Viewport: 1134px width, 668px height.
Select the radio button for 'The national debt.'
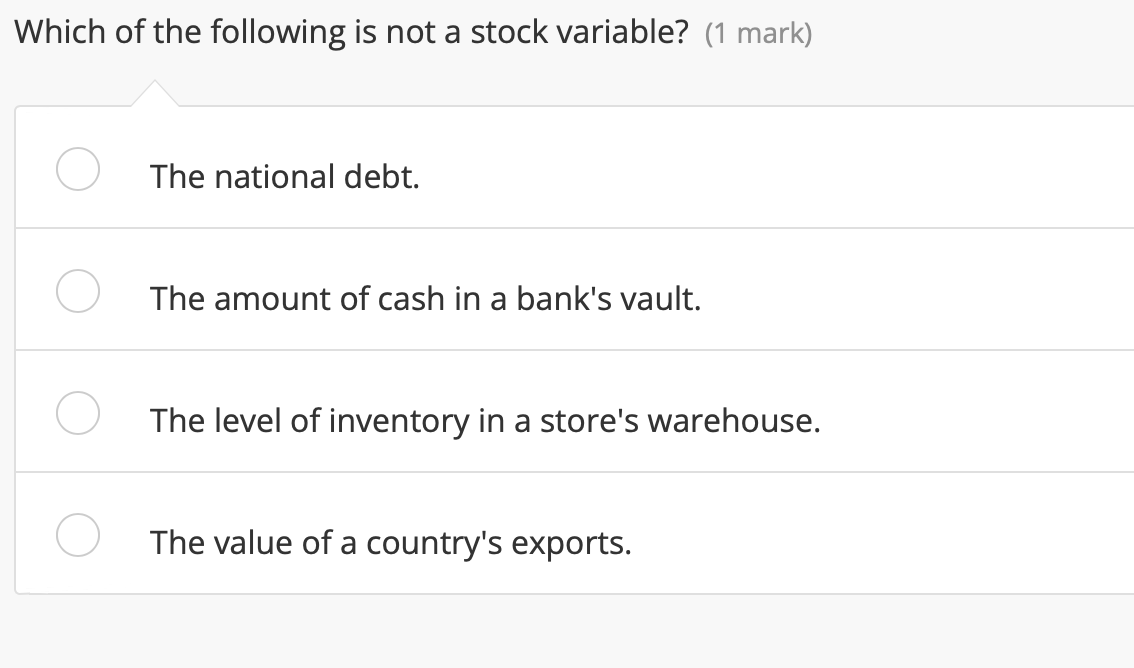pyautogui.click(x=78, y=170)
